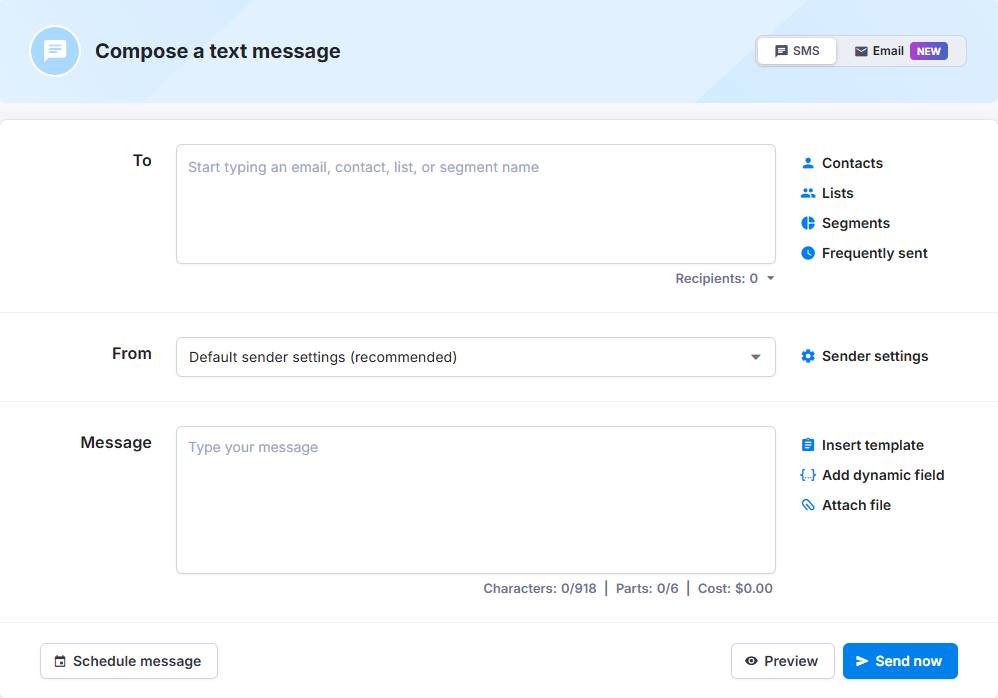This screenshot has height=698, width=998.
Task: Click the Add dynamic field braces icon
Action: 808,475
